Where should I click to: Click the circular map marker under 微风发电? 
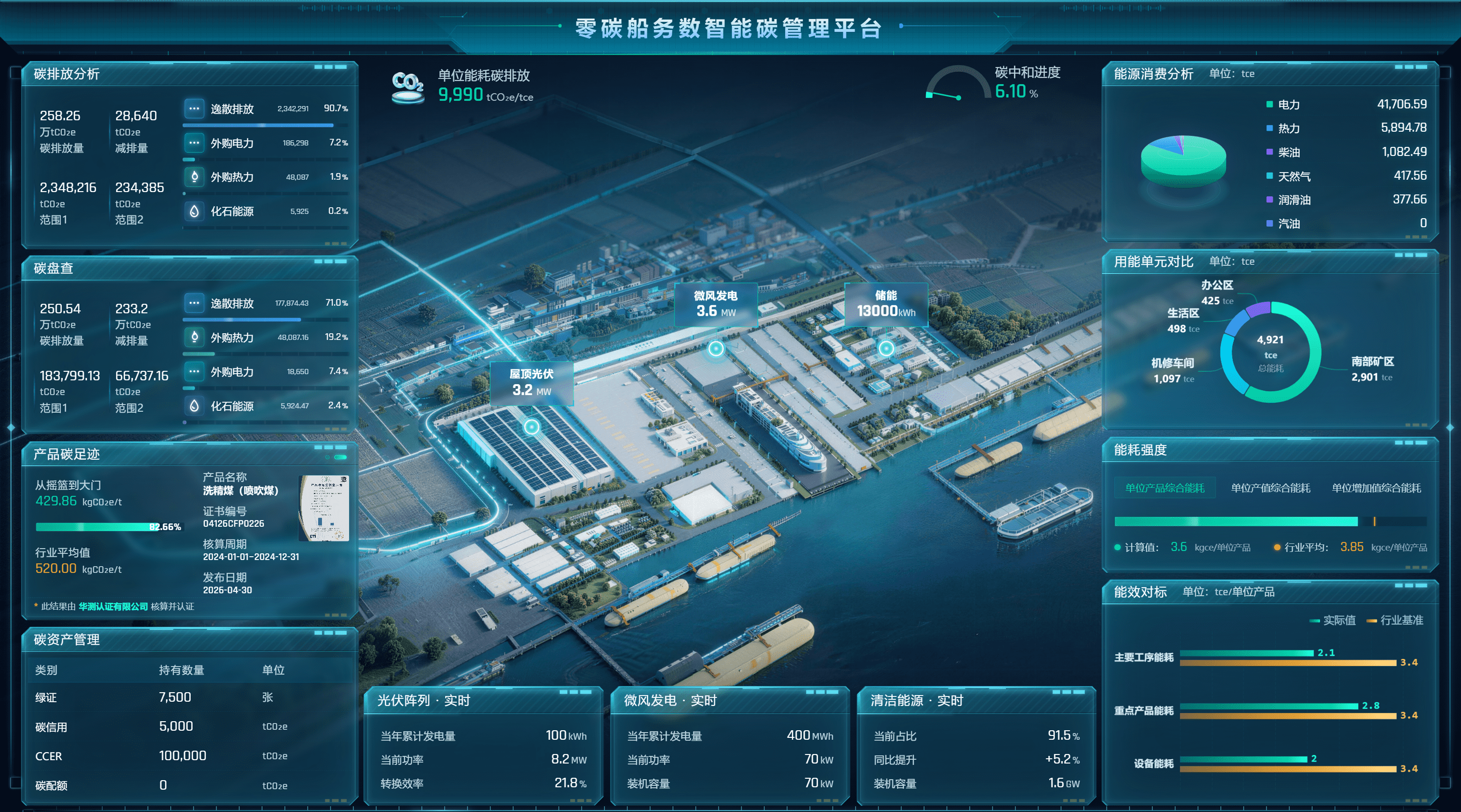coord(716,348)
